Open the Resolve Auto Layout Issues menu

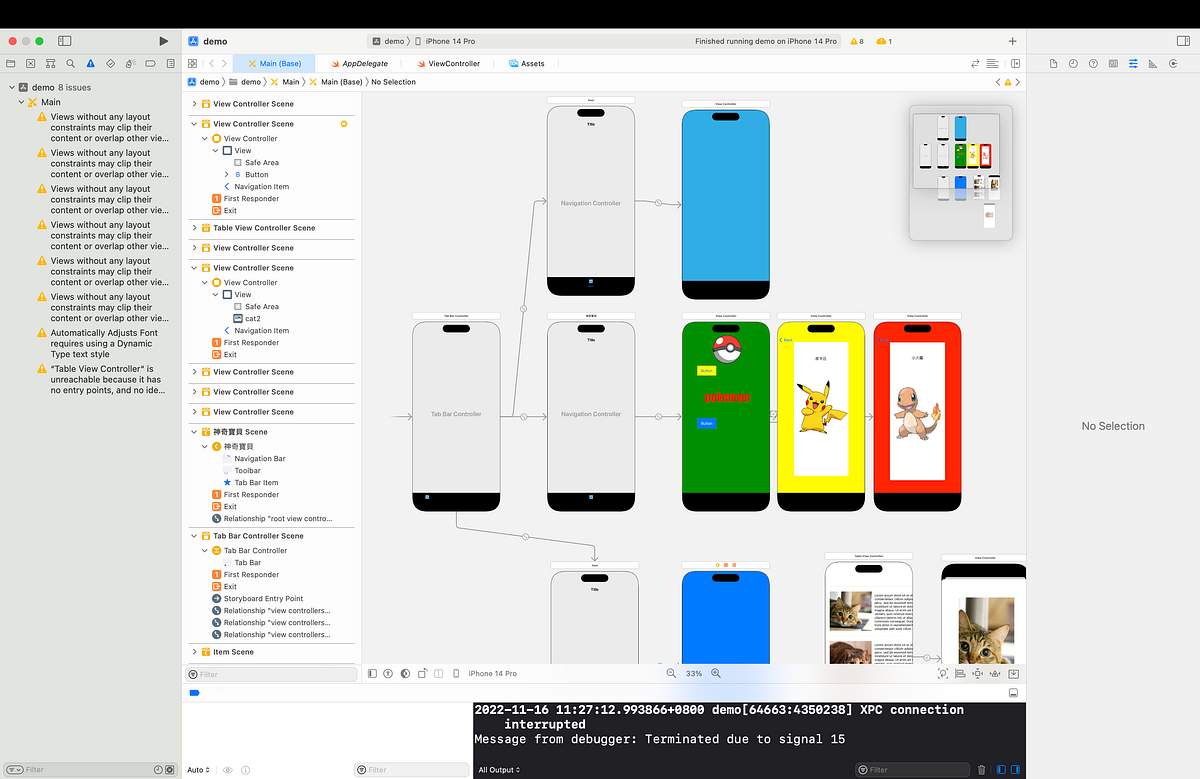(x=995, y=673)
